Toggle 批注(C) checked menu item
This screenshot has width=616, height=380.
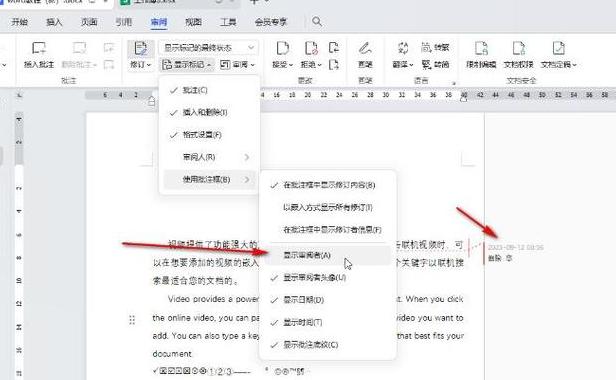coord(209,90)
